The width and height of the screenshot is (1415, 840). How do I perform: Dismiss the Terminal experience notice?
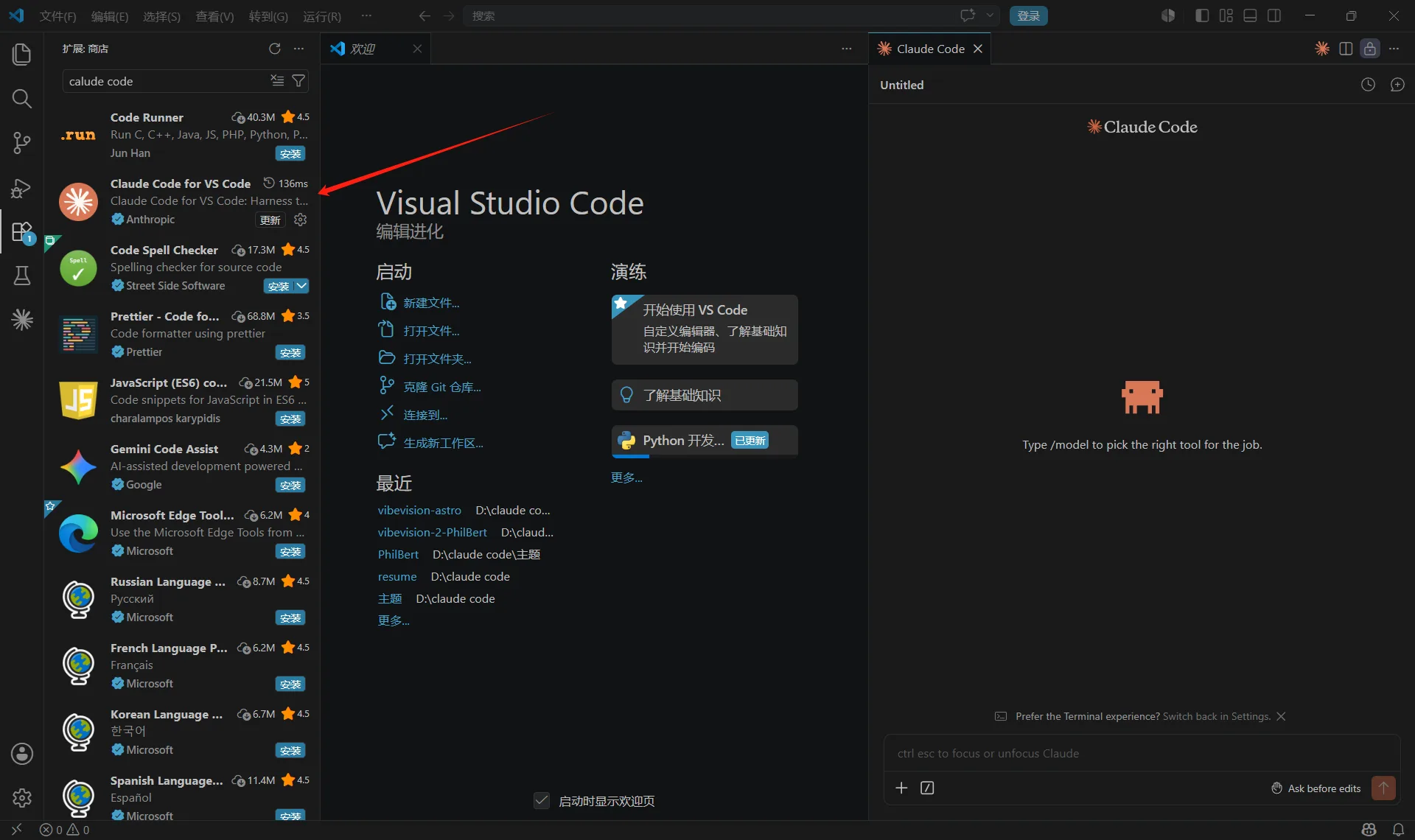(x=1281, y=716)
